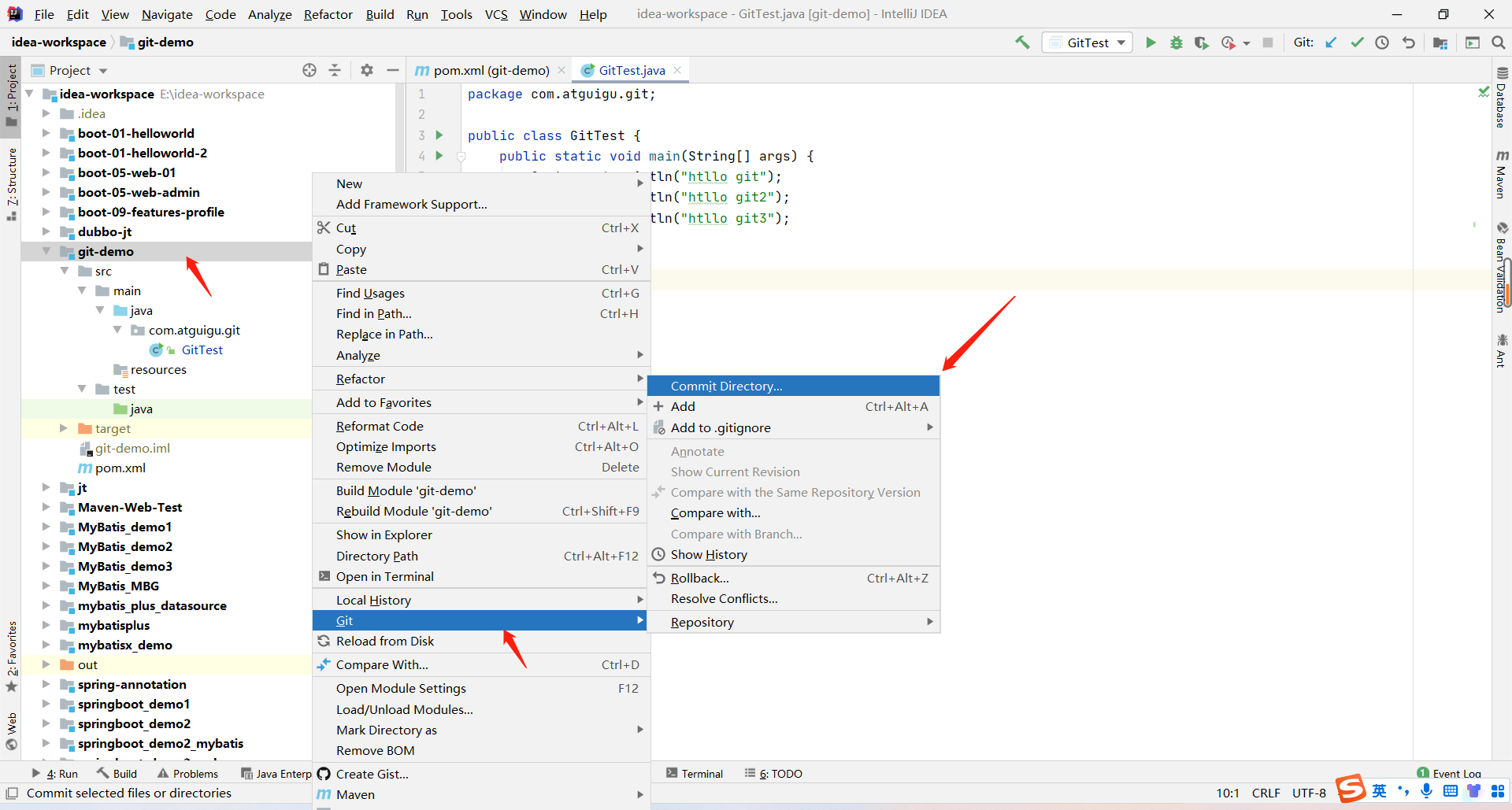Select pom.xml in the project tree
Screen dimensions: 1512x810
120,468
